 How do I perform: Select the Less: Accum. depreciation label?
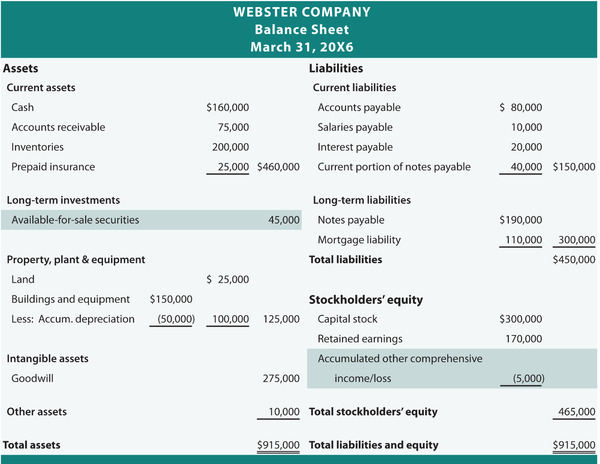coord(73,319)
